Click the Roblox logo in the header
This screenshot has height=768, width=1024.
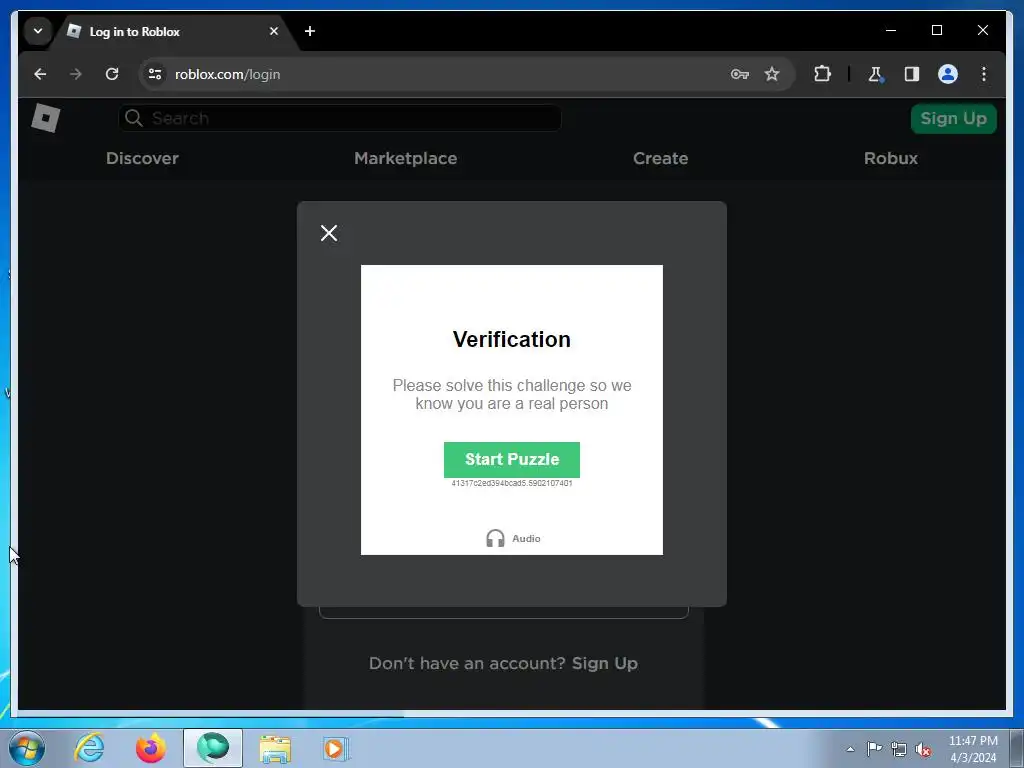pyautogui.click(x=46, y=118)
